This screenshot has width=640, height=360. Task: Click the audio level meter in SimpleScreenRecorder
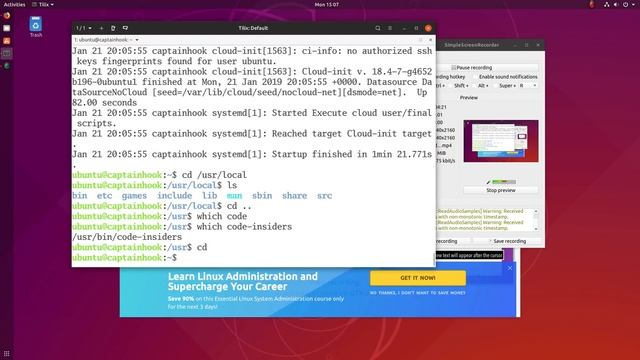(504, 182)
